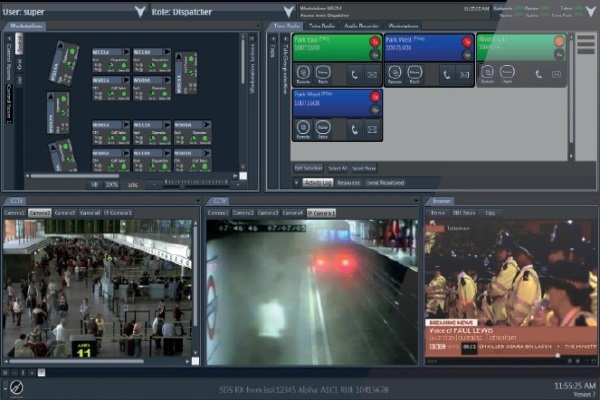Click envelope icon on Park West card below Park East
The image size is (600, 400).
coord(372,129)
